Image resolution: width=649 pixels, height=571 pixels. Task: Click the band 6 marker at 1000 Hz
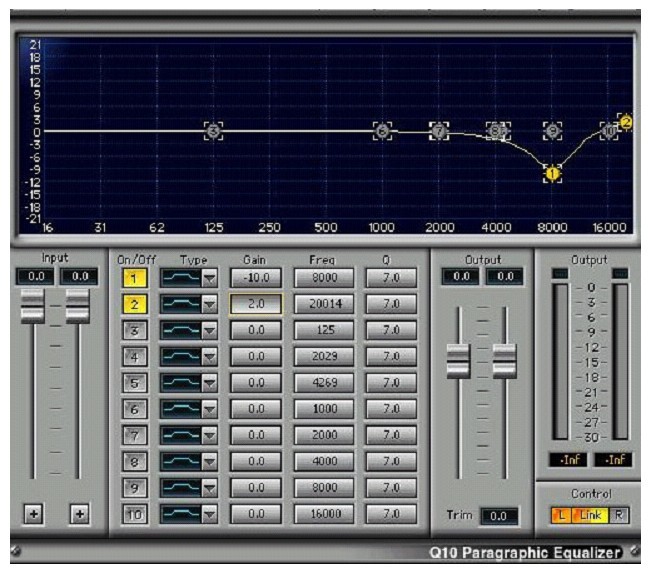(x=381, y=130)
